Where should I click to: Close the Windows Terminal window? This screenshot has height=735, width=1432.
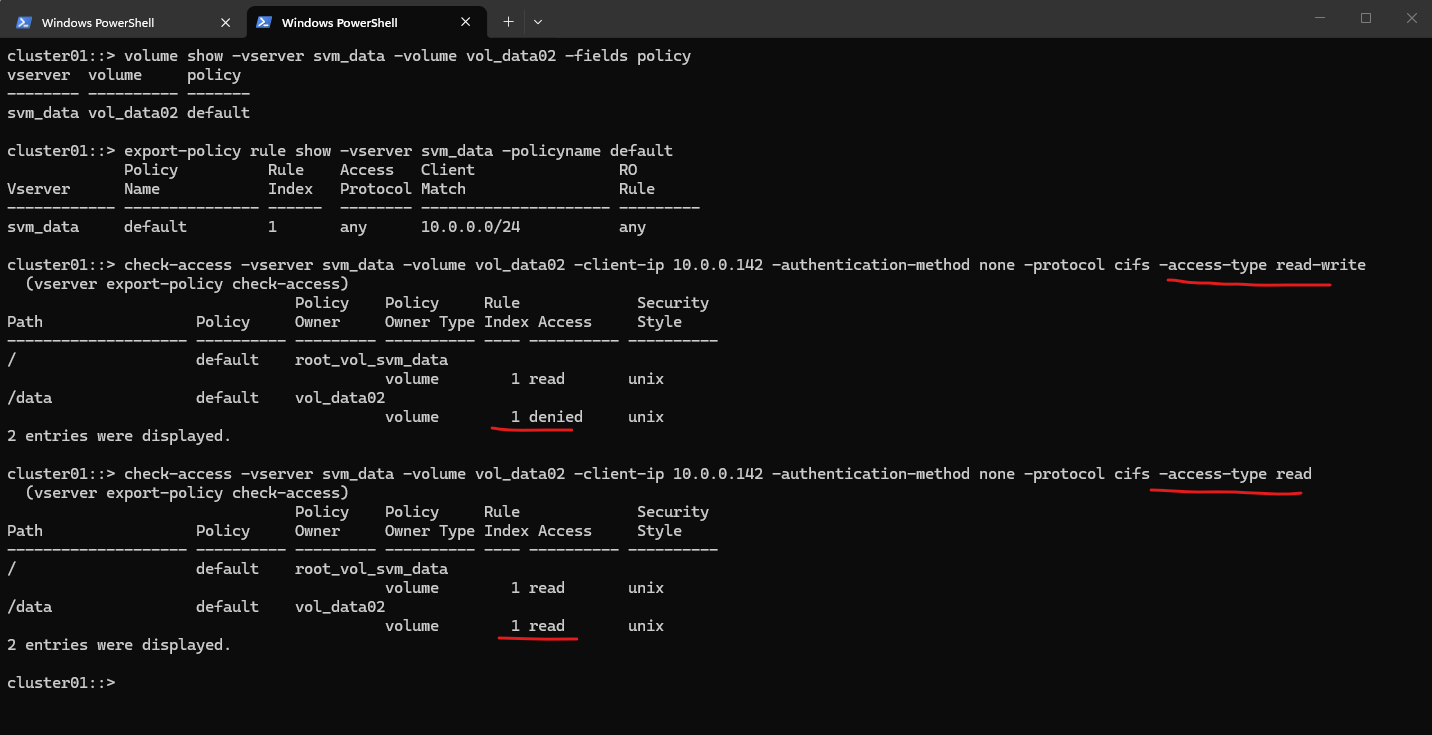coord(1411,18)
